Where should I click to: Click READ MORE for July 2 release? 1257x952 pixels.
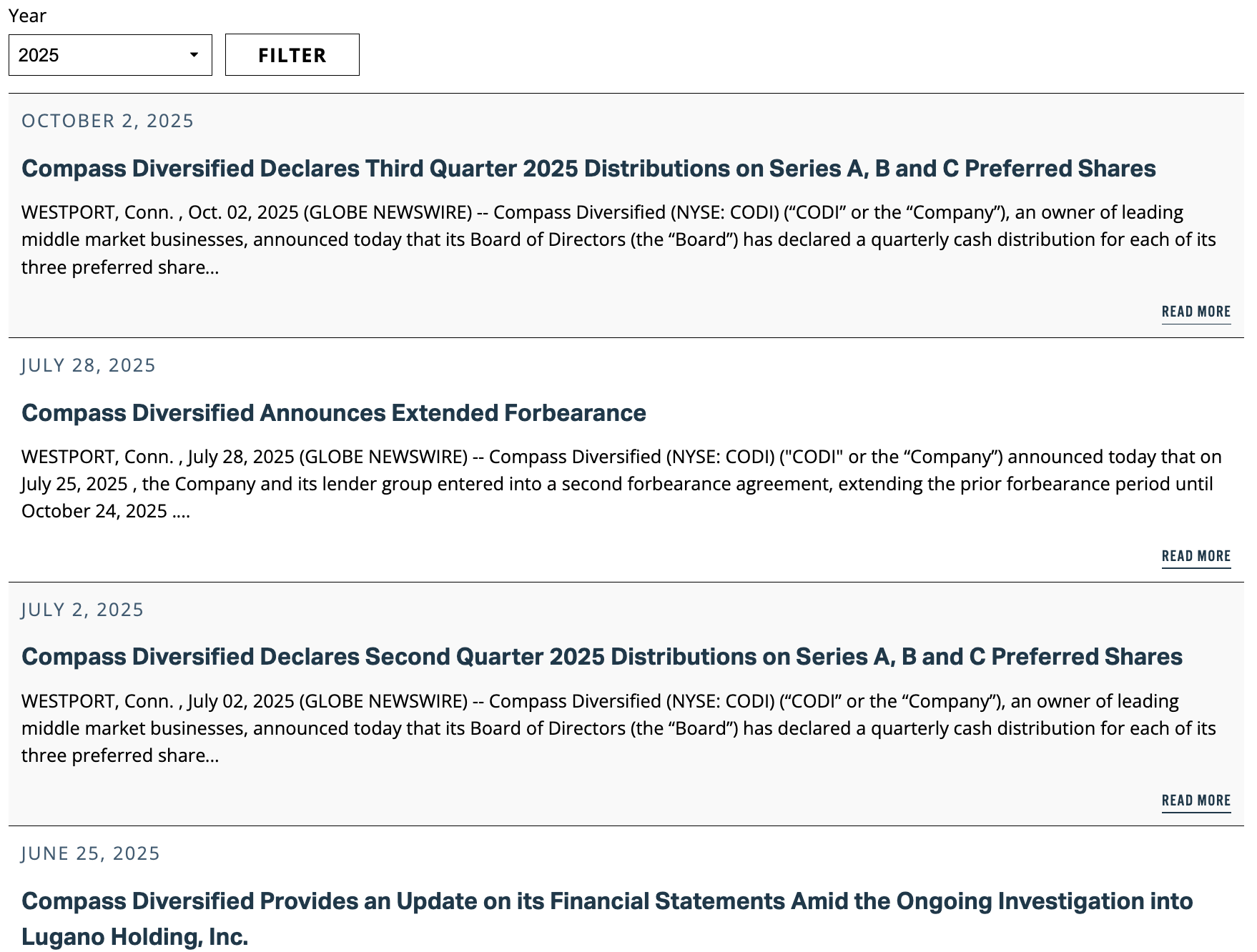[1196, 801]
